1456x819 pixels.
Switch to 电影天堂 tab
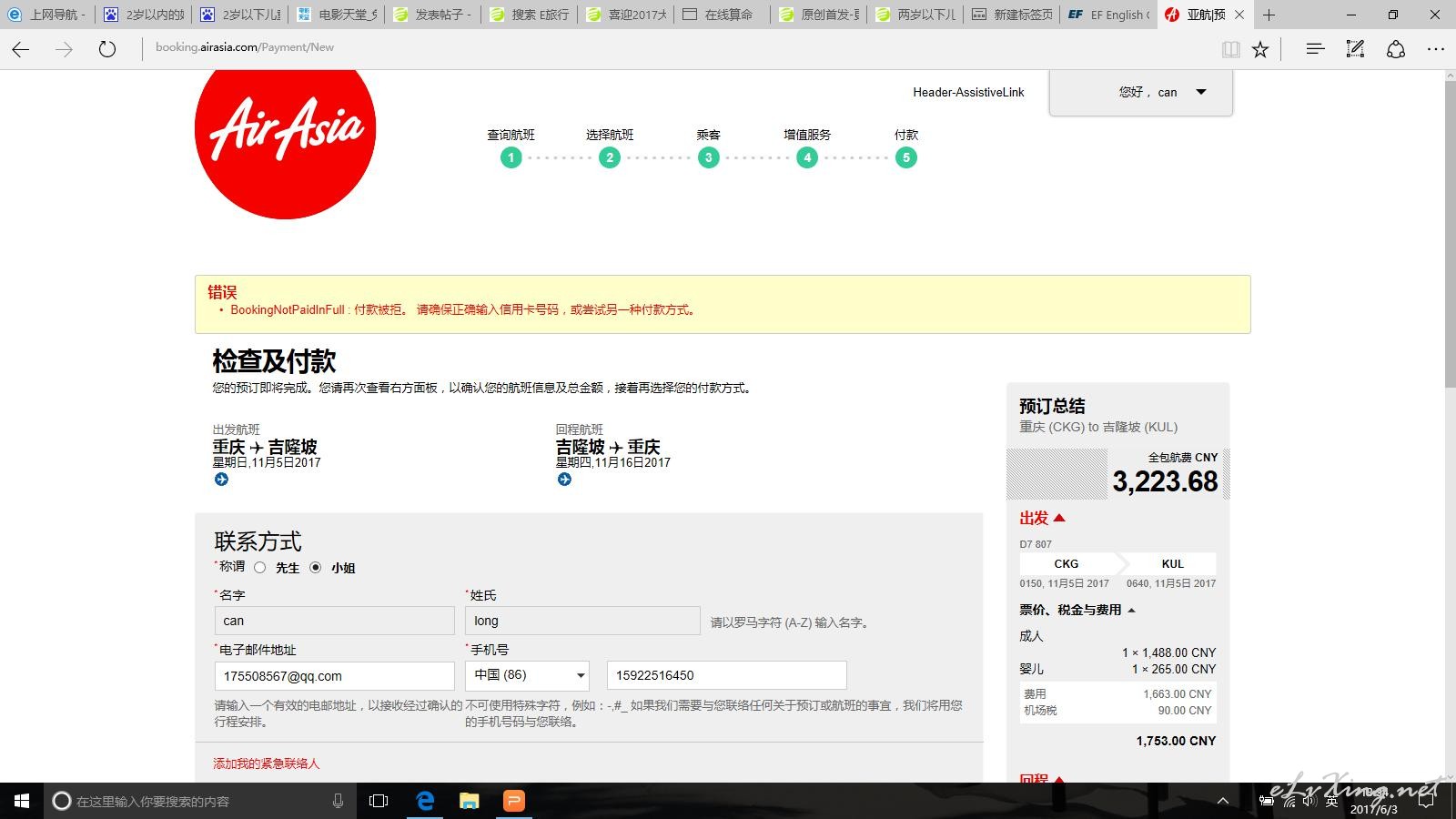point(336,15)
